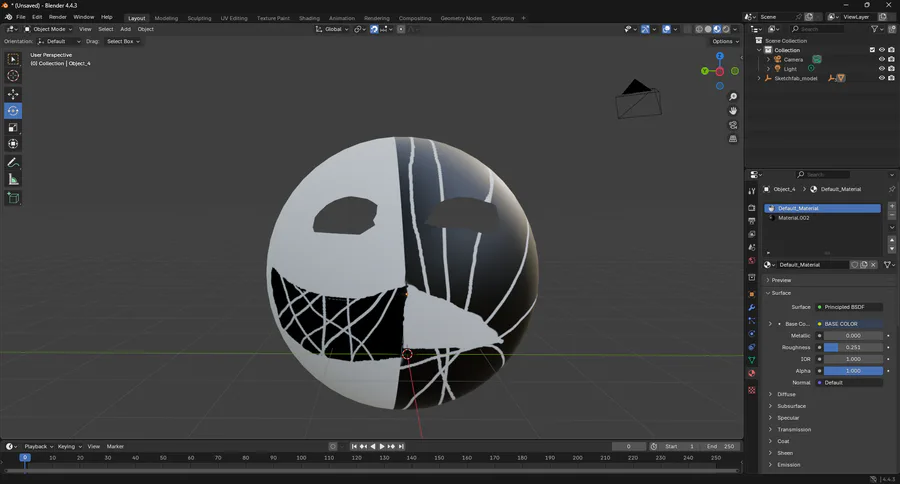Open Object Constraints properties tab
Screen dimensions: 900x484
[x=752, y=347]
